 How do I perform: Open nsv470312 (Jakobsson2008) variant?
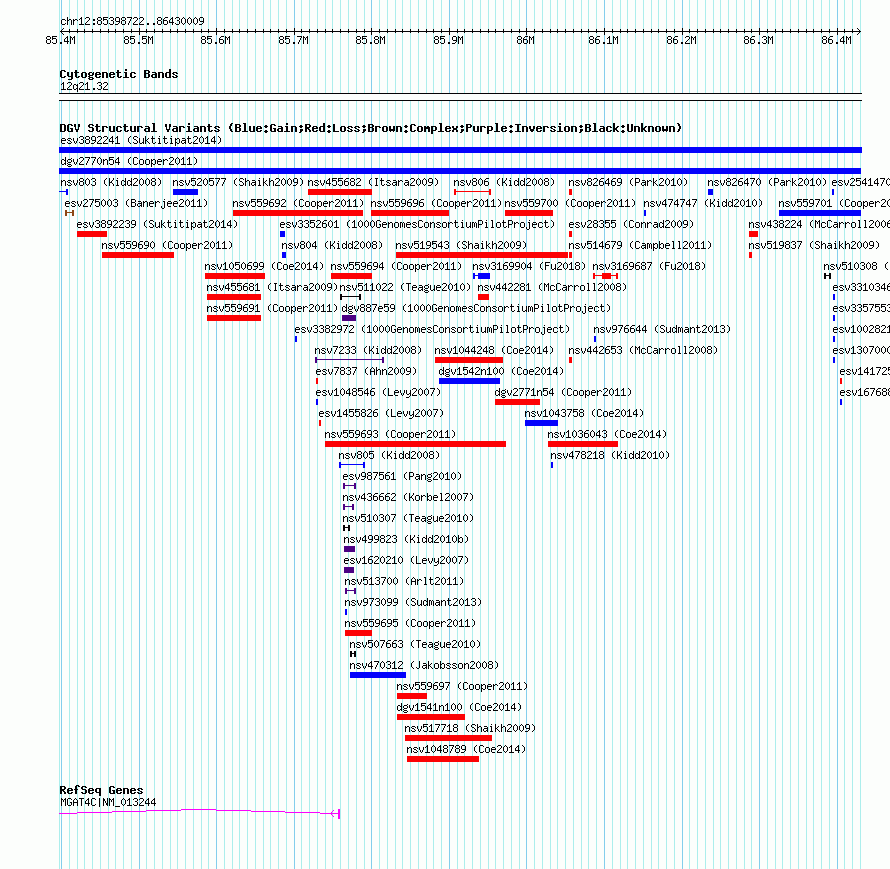pyautogui.click(x=424, y=665)
